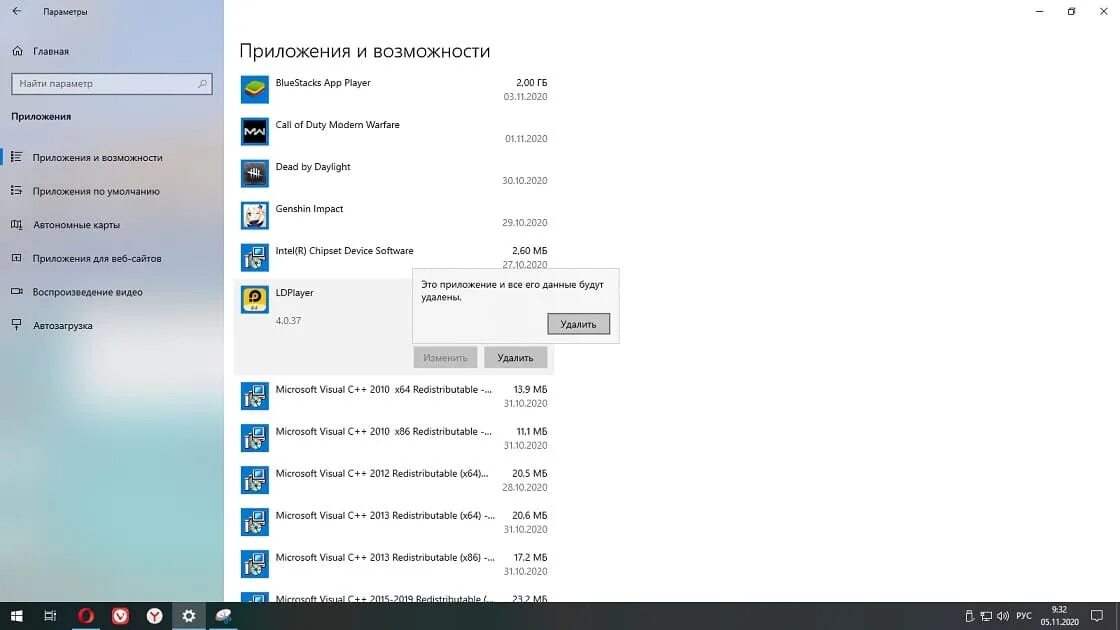The width and height of the screenshot is (1120, 630).
Task: Click the Intel Chipset Device Software icon
Action: click(254, 257)
